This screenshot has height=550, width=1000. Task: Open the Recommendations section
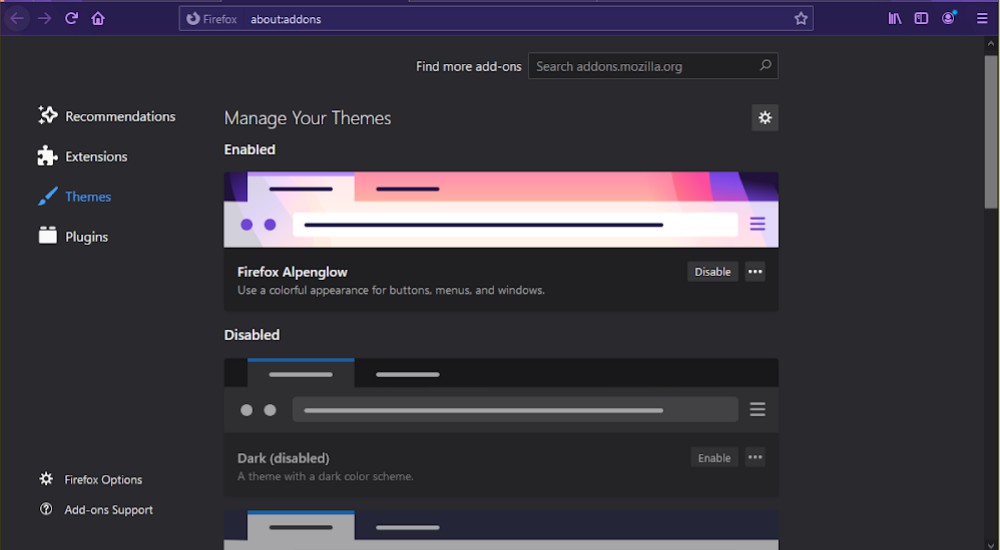(107, 116)
